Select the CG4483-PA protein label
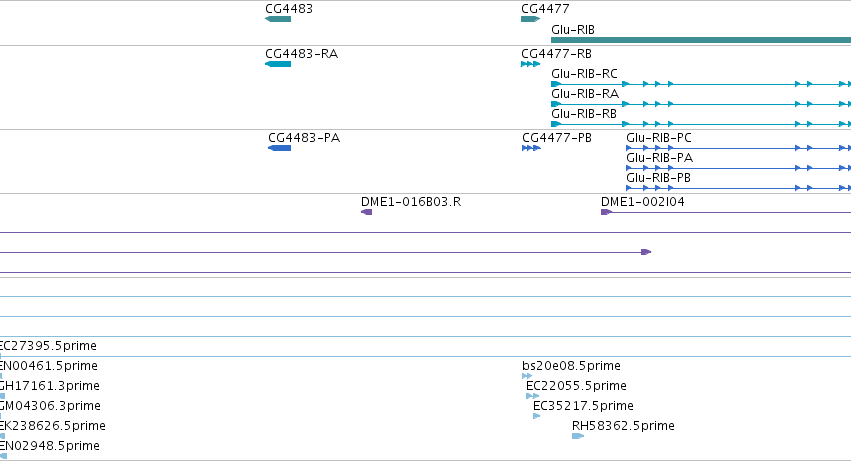Screen dimensions: 851x461 coord(304,138)
